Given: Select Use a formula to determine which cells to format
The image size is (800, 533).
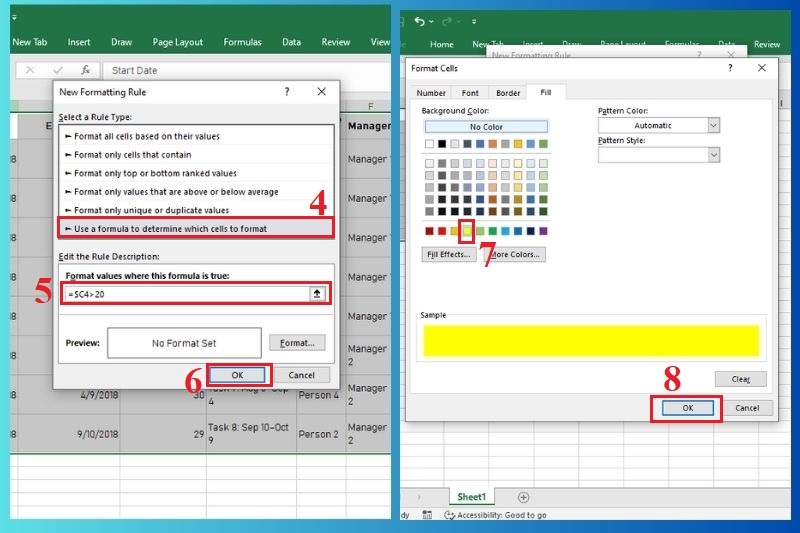Looking at the screenshot, I should click(x=196, y=229).
